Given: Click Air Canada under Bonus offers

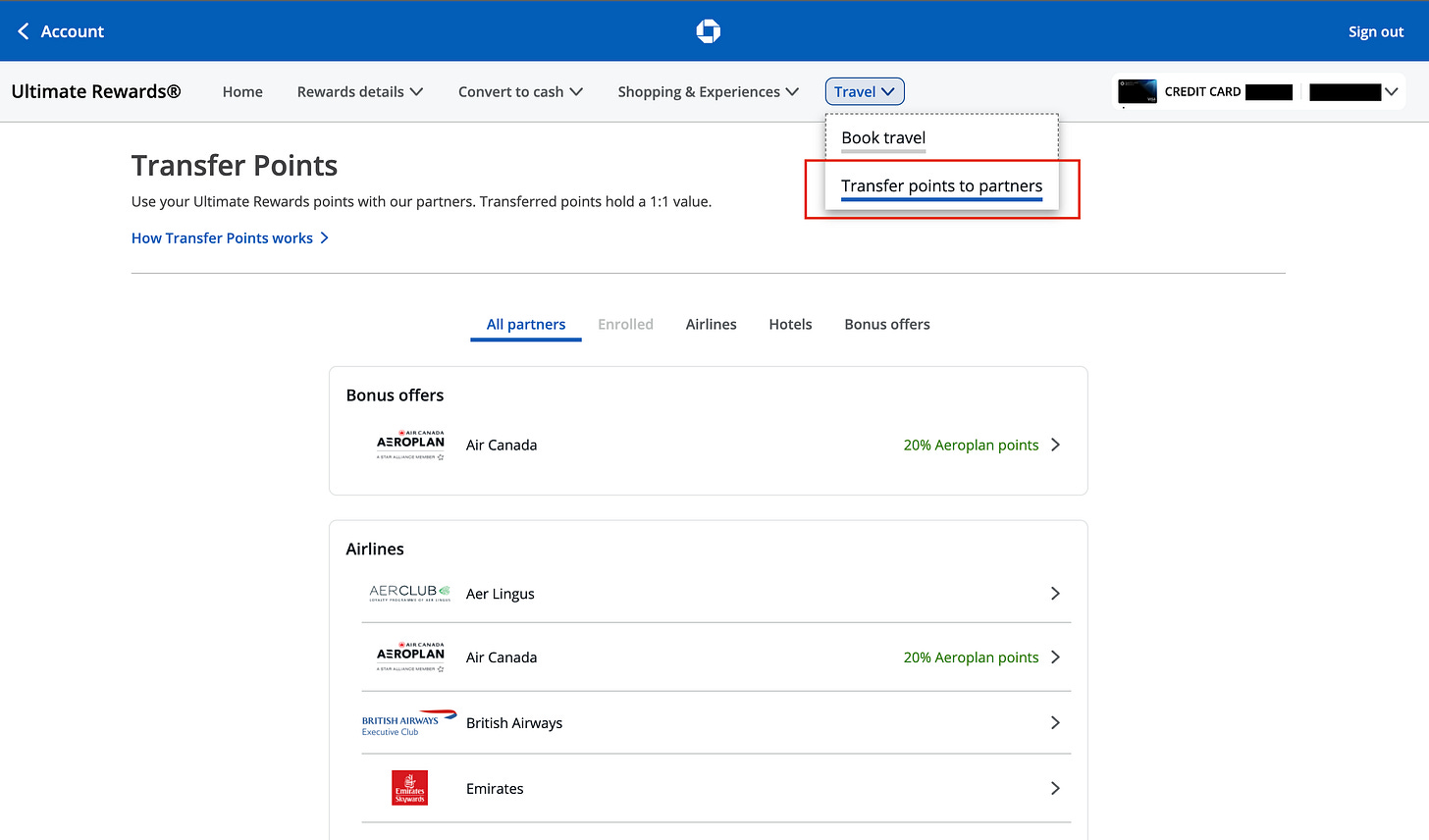Looking at the screenshot, I should 502,446.
